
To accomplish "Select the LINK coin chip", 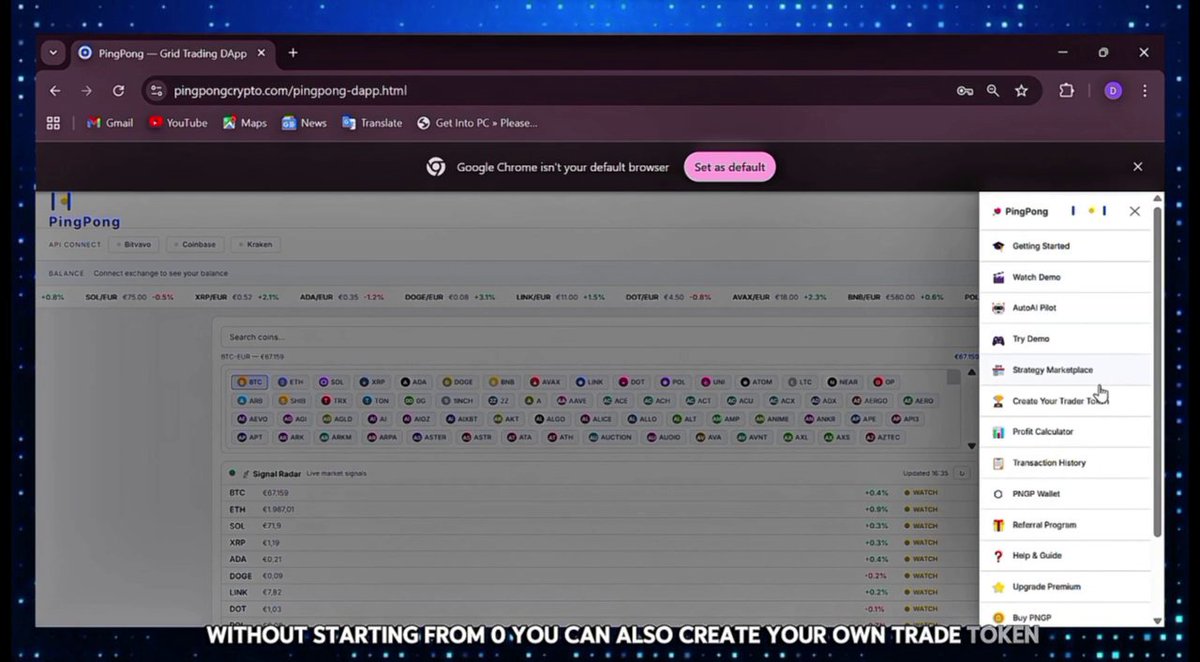I will click(589, 382).
